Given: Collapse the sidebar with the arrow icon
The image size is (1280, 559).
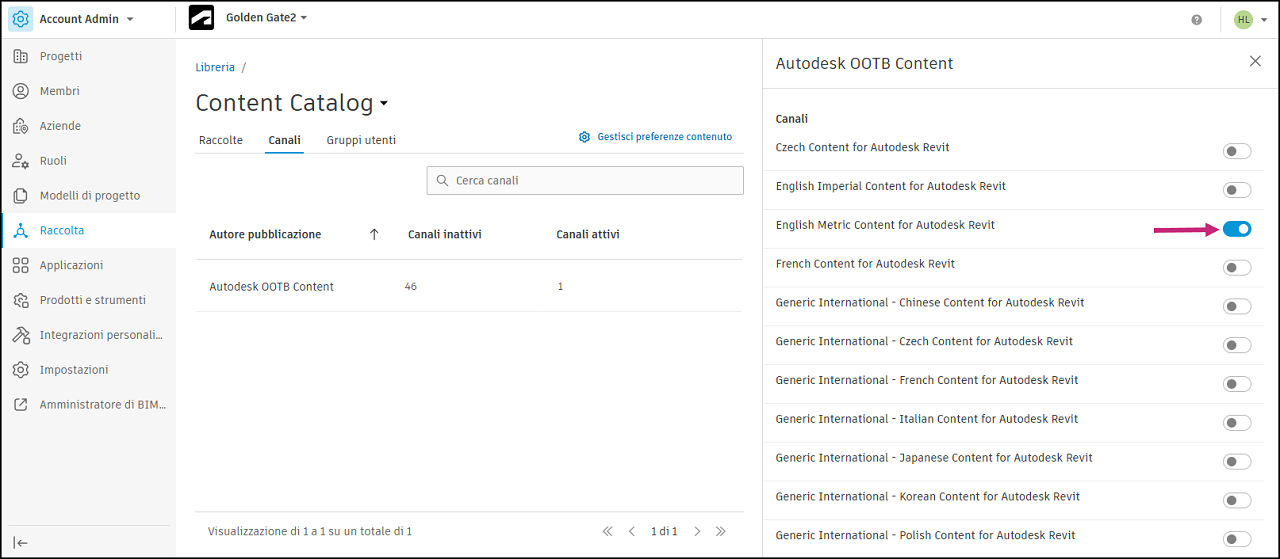Looking at the screenshot, I should 20,542.
